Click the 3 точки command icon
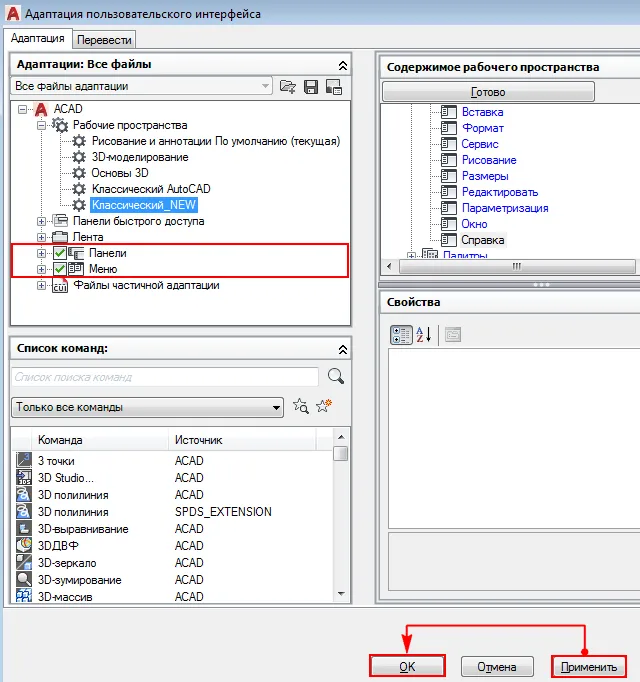Viewport: 640px width, 682px height. pyautogui.click(x=23, y=460)
